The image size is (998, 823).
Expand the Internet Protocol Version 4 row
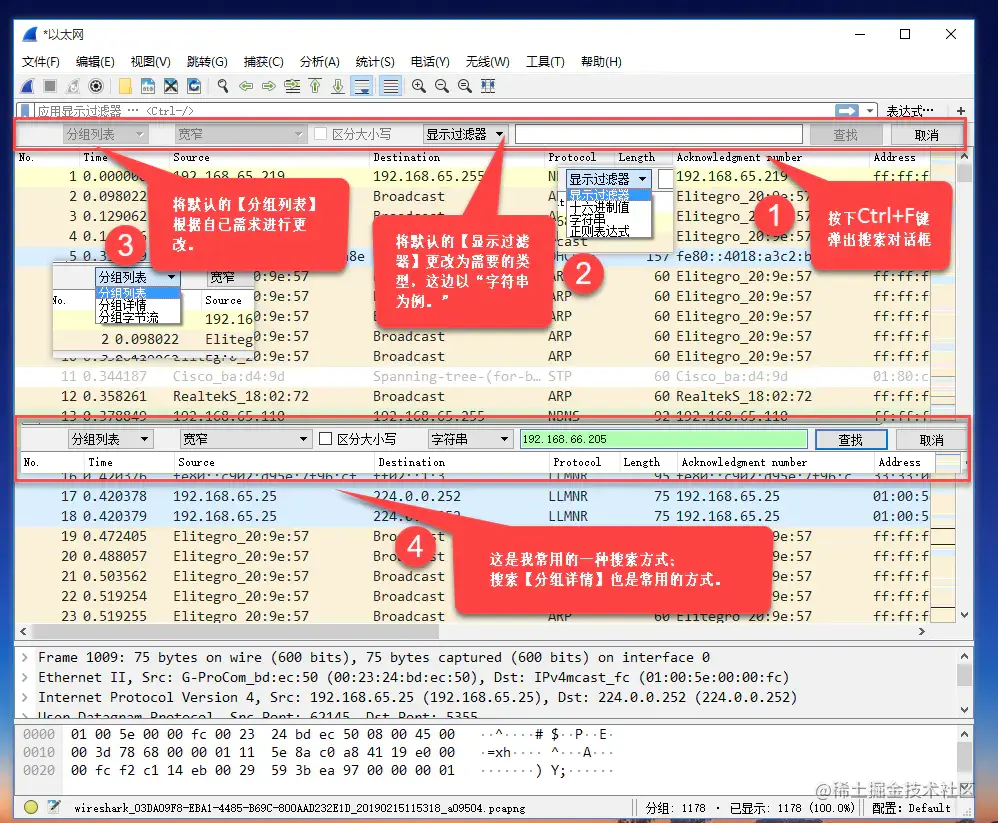(25, 697)
